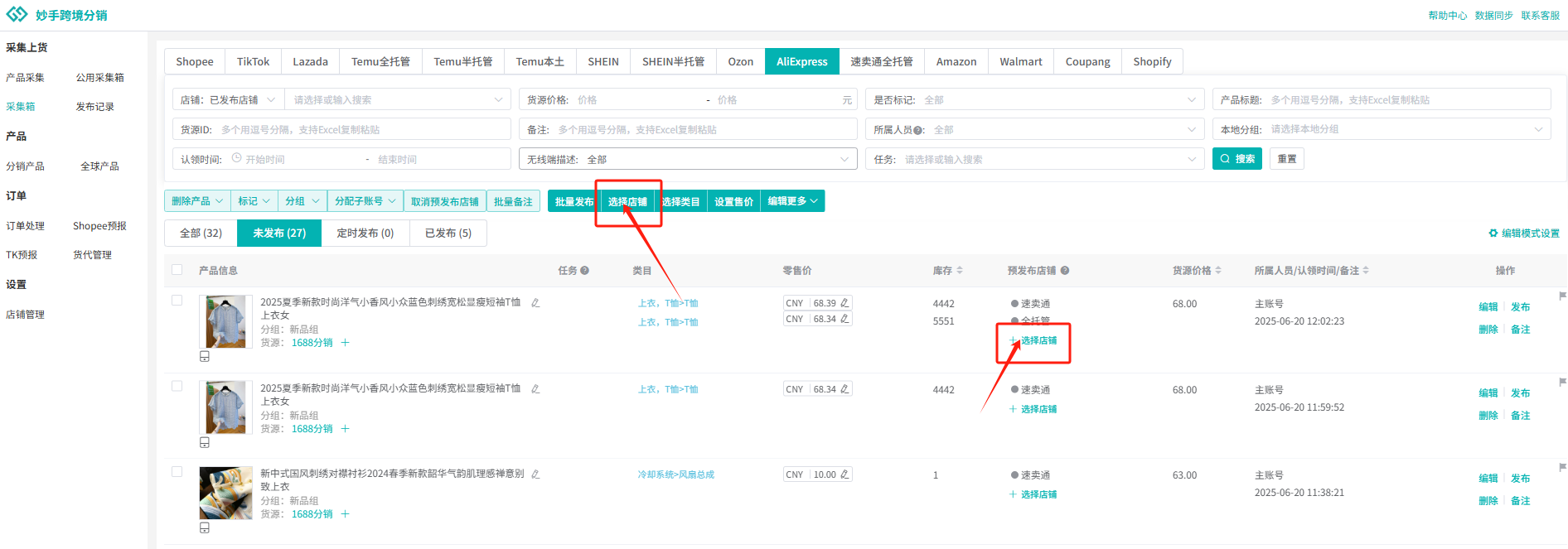This screenshot has height=549, width=1568.
Task: Click the 搜索 search button
Action: coord(1237,159)
